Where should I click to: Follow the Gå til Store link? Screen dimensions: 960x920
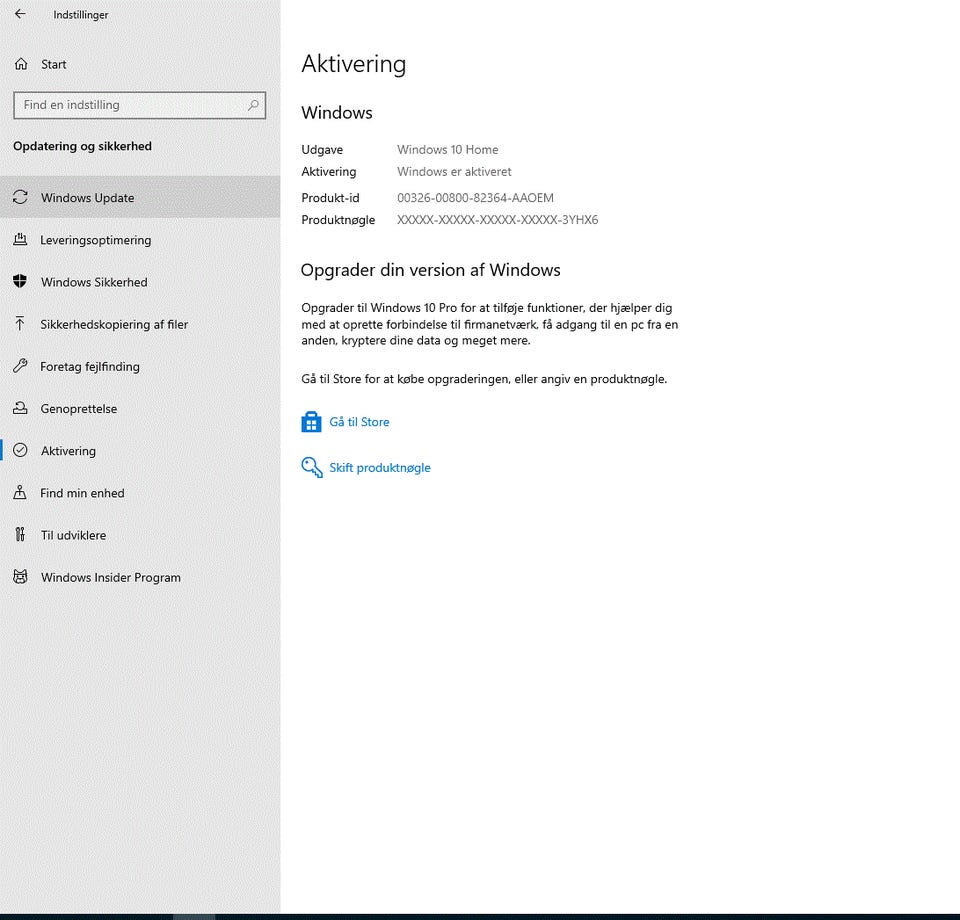click(x=359, y=422)
